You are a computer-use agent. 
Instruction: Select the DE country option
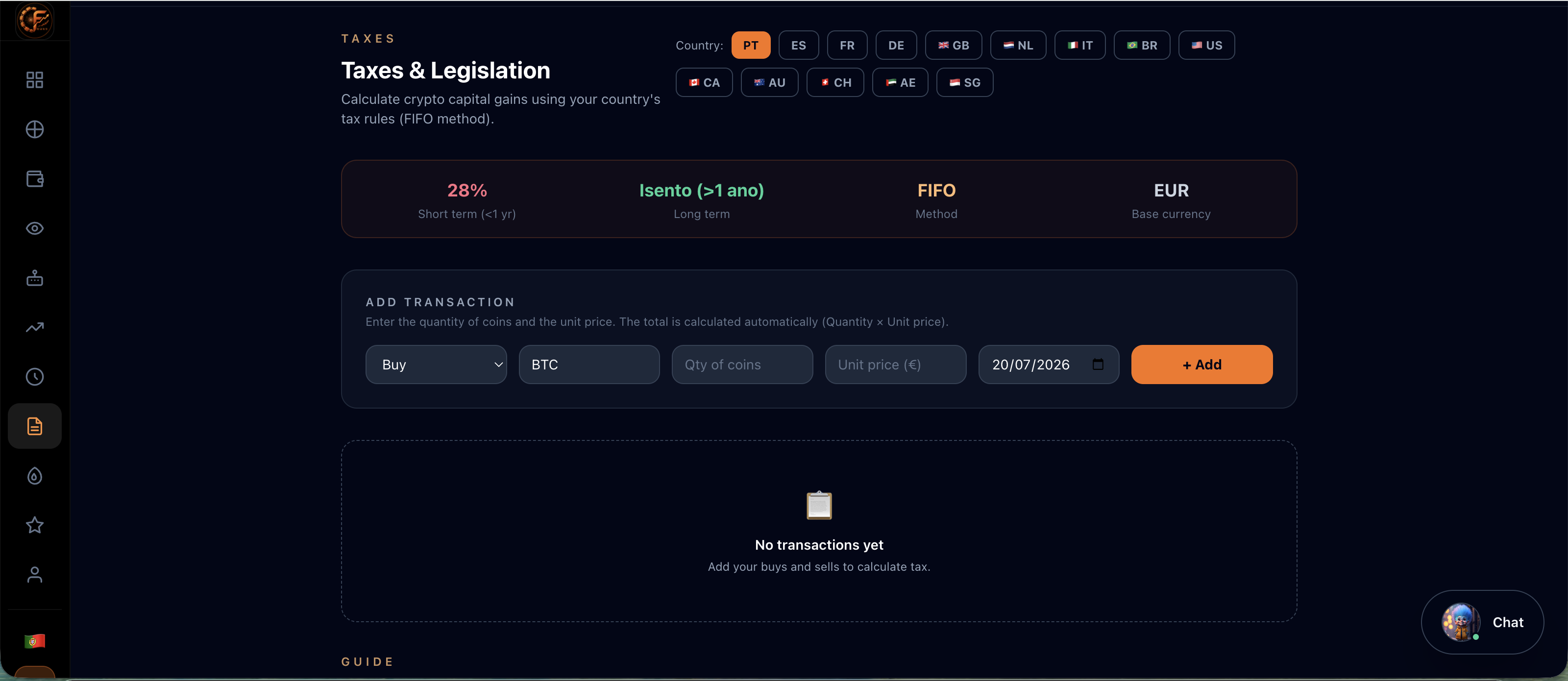pyautogui.click(x=895, y=45)
